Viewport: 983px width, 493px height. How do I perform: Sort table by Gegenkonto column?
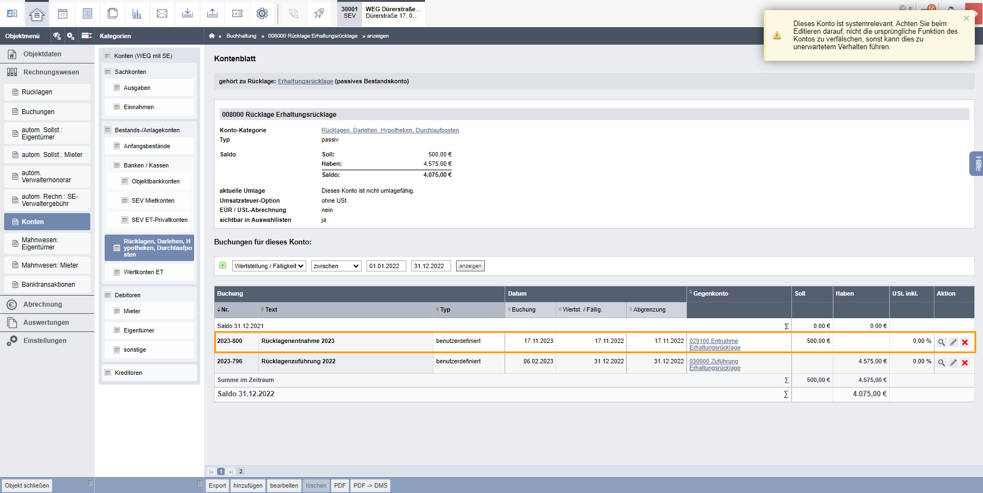coord(708,294)
